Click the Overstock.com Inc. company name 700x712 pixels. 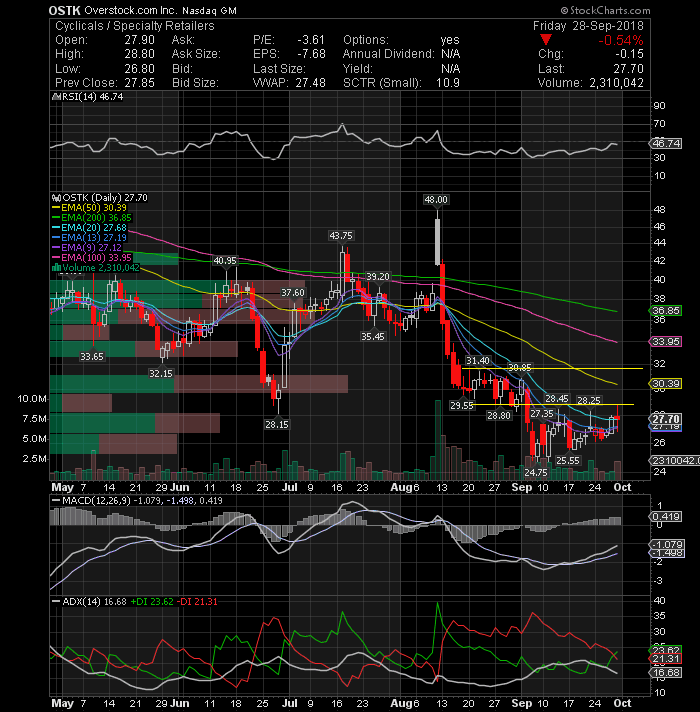130,10
